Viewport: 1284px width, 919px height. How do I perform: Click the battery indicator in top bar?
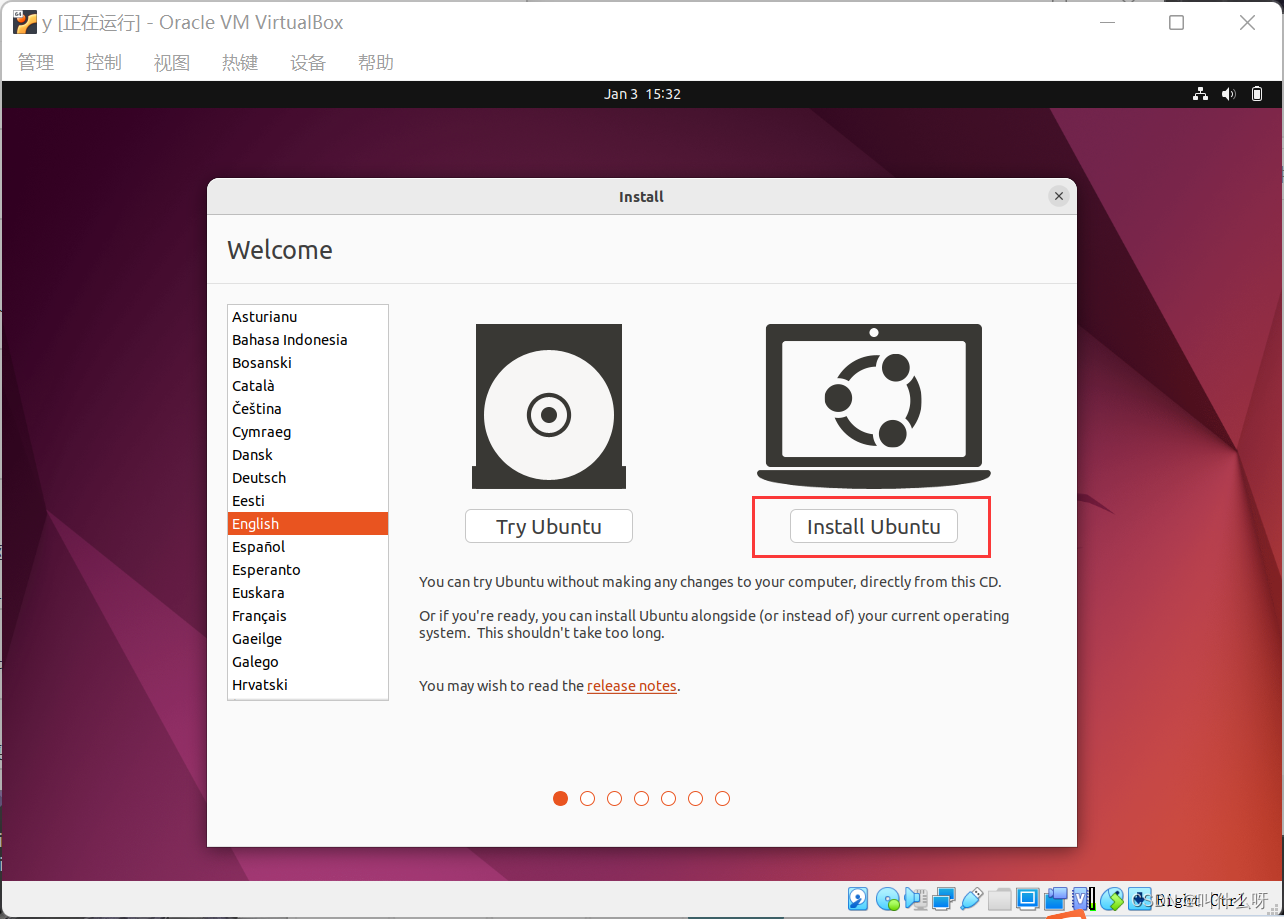pyautogui.click(x=1257, y=94)
